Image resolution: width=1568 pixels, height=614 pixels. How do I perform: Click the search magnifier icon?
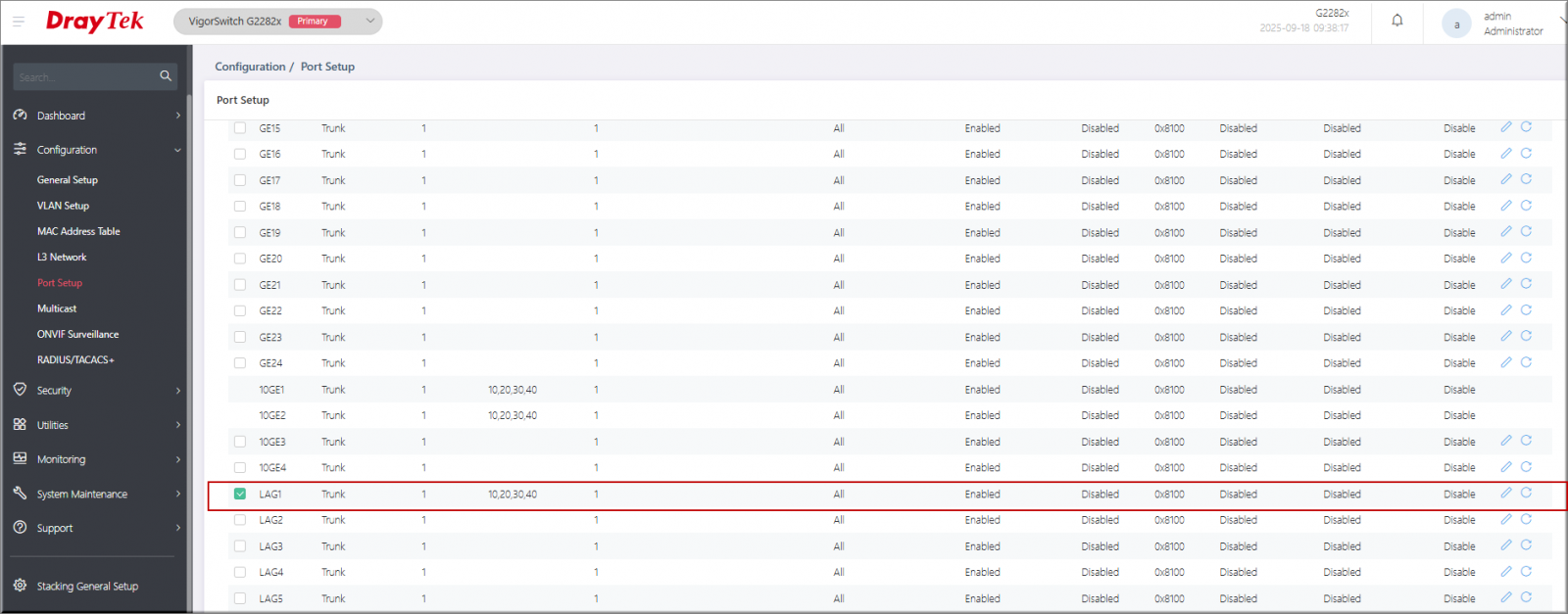pos(166,75)
